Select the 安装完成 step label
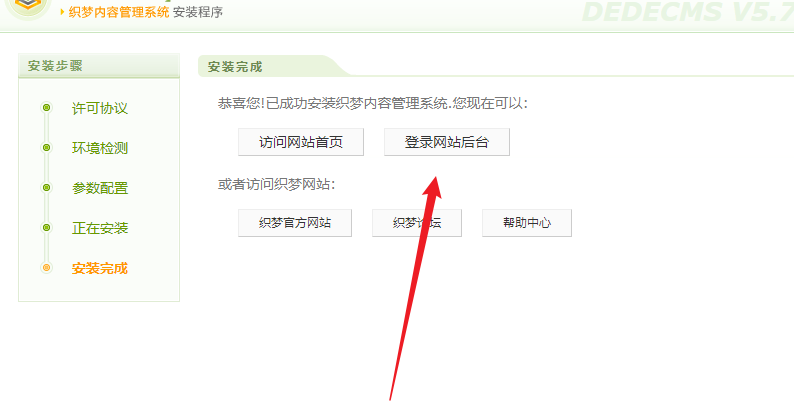Image resolution: width=794 pixels, height=409 pixels. (x=100, y=268)
